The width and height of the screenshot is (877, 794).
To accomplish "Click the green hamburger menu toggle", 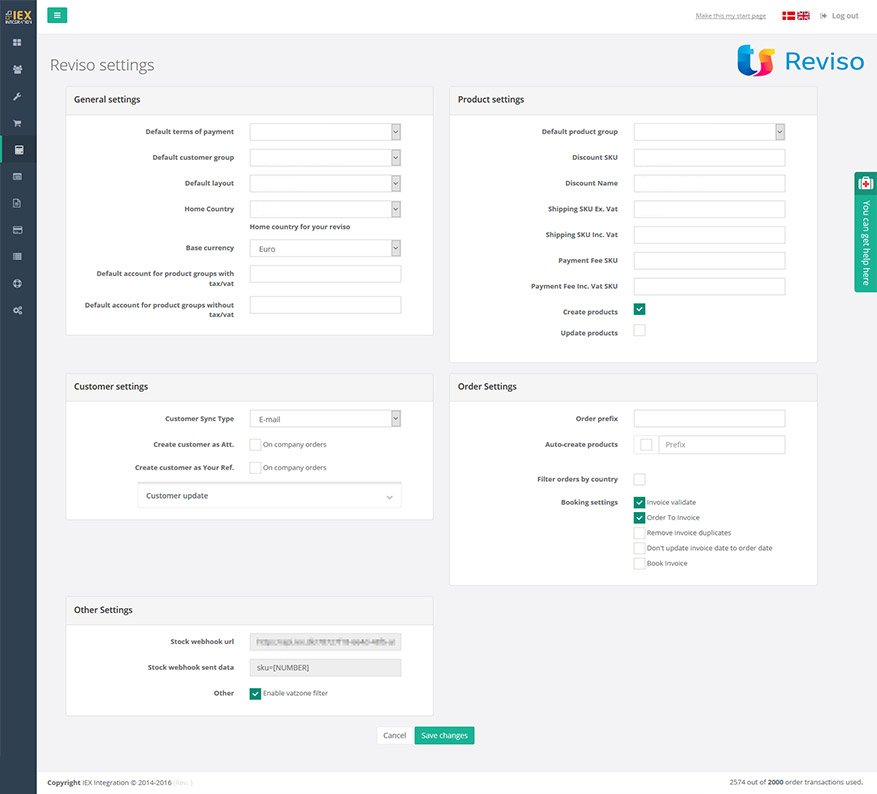I will point(57,15).
